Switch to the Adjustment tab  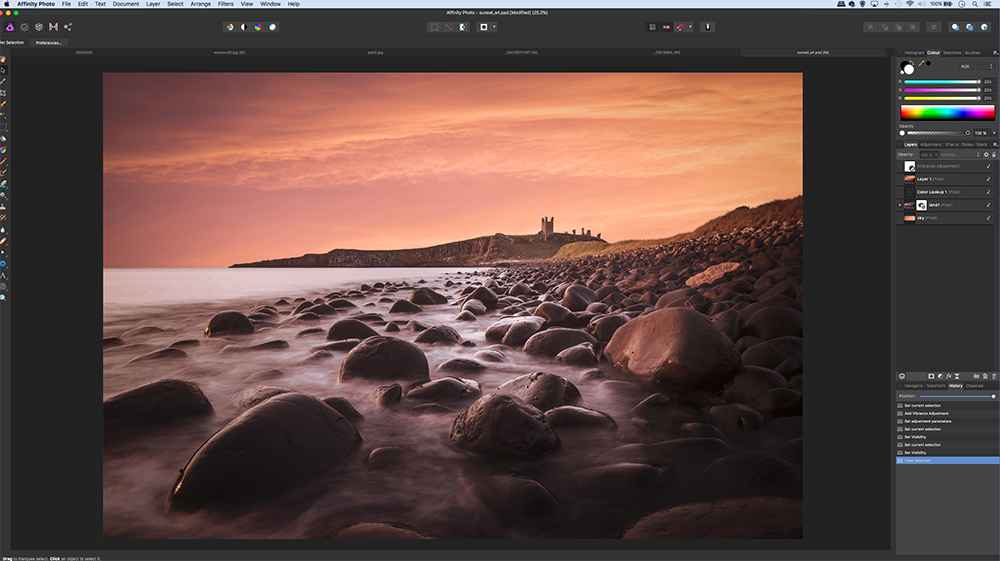(930, 144)
